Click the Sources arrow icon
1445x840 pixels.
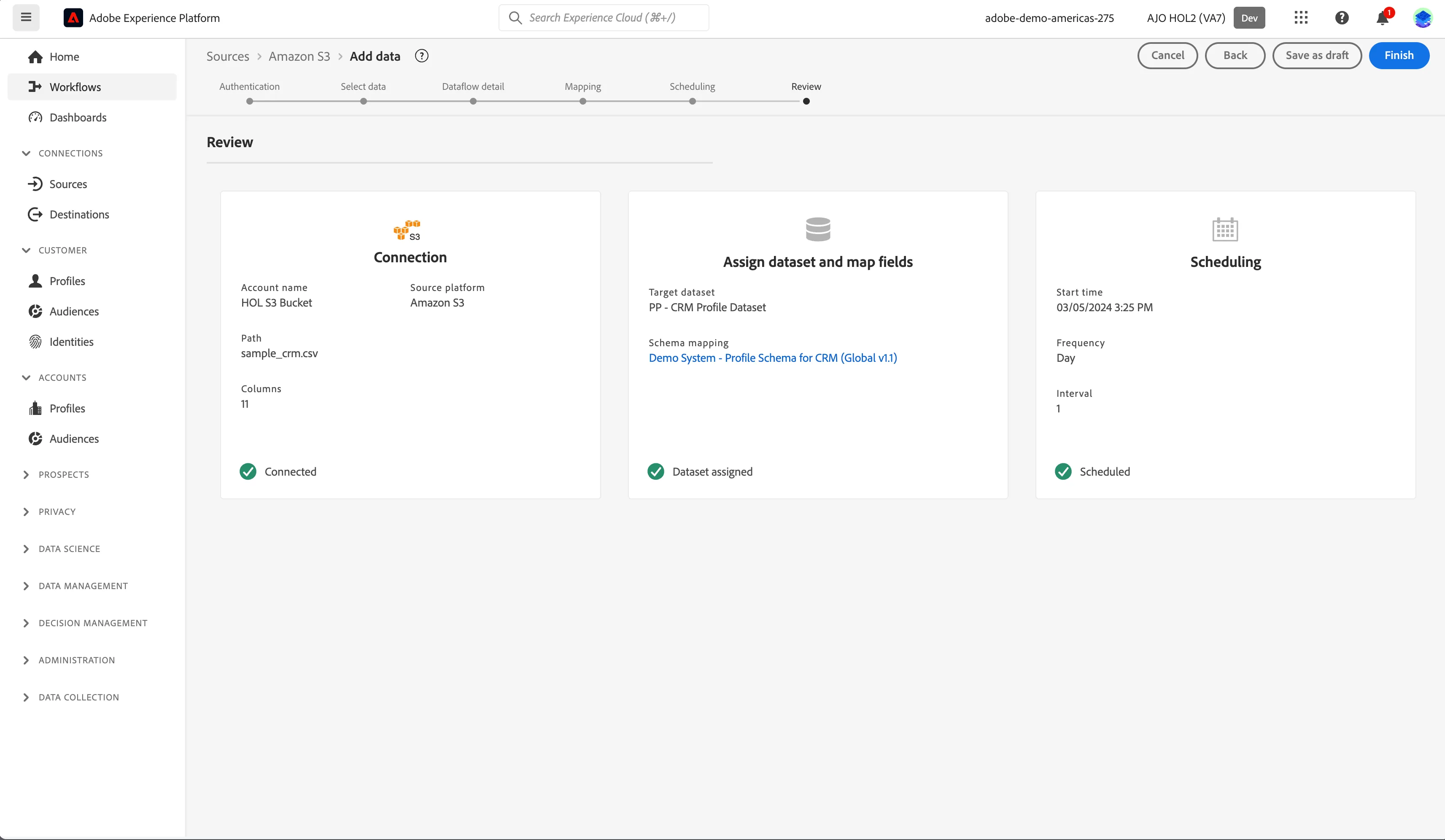click(x=35, y=183)
